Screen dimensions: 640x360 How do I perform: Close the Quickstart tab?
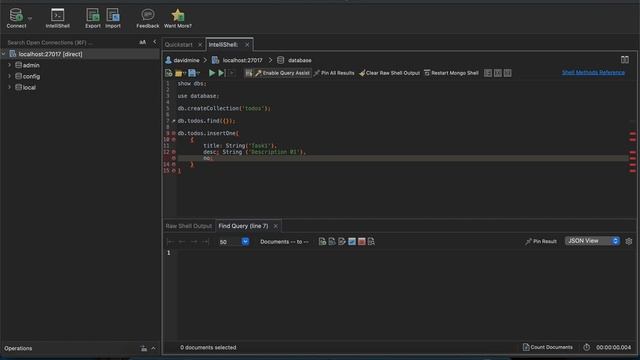pos(200,44)
